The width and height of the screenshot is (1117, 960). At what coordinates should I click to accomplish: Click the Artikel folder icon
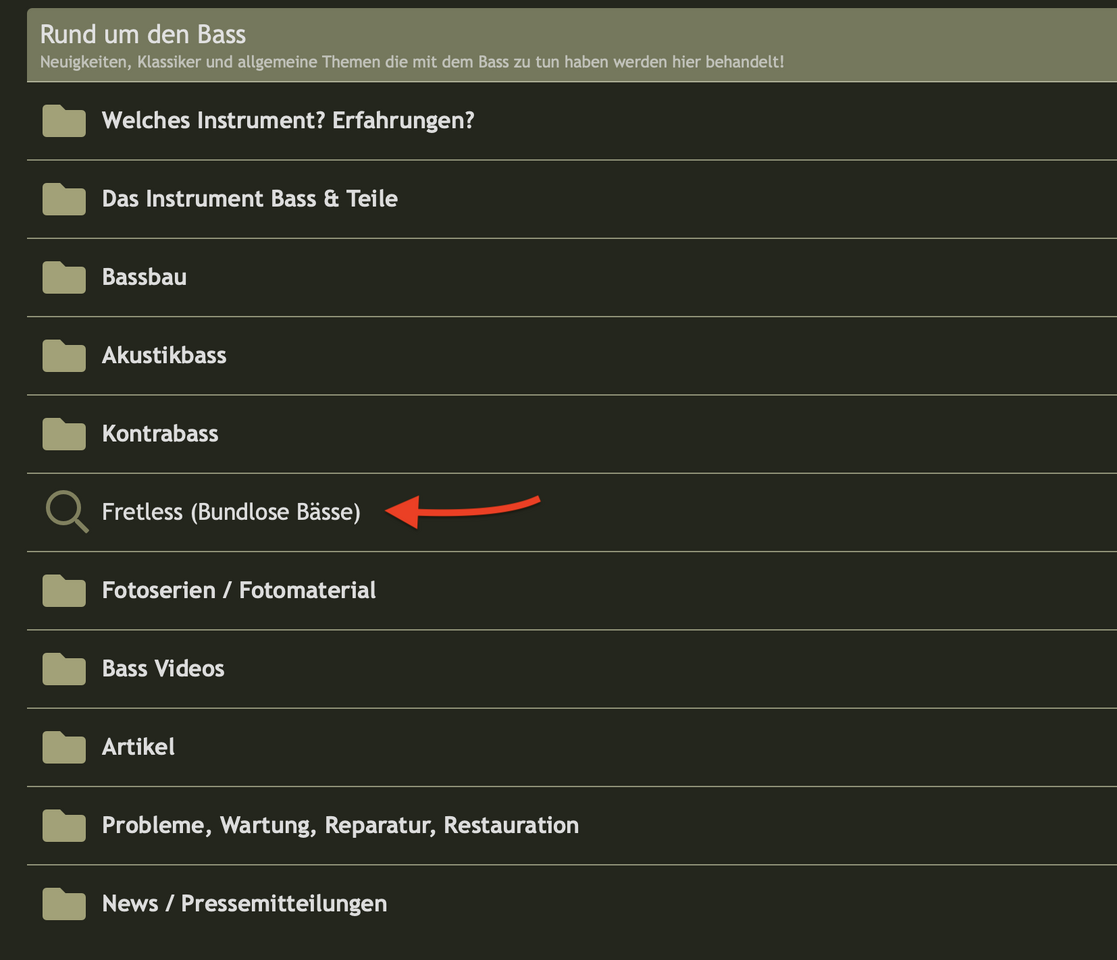[64, 747]
